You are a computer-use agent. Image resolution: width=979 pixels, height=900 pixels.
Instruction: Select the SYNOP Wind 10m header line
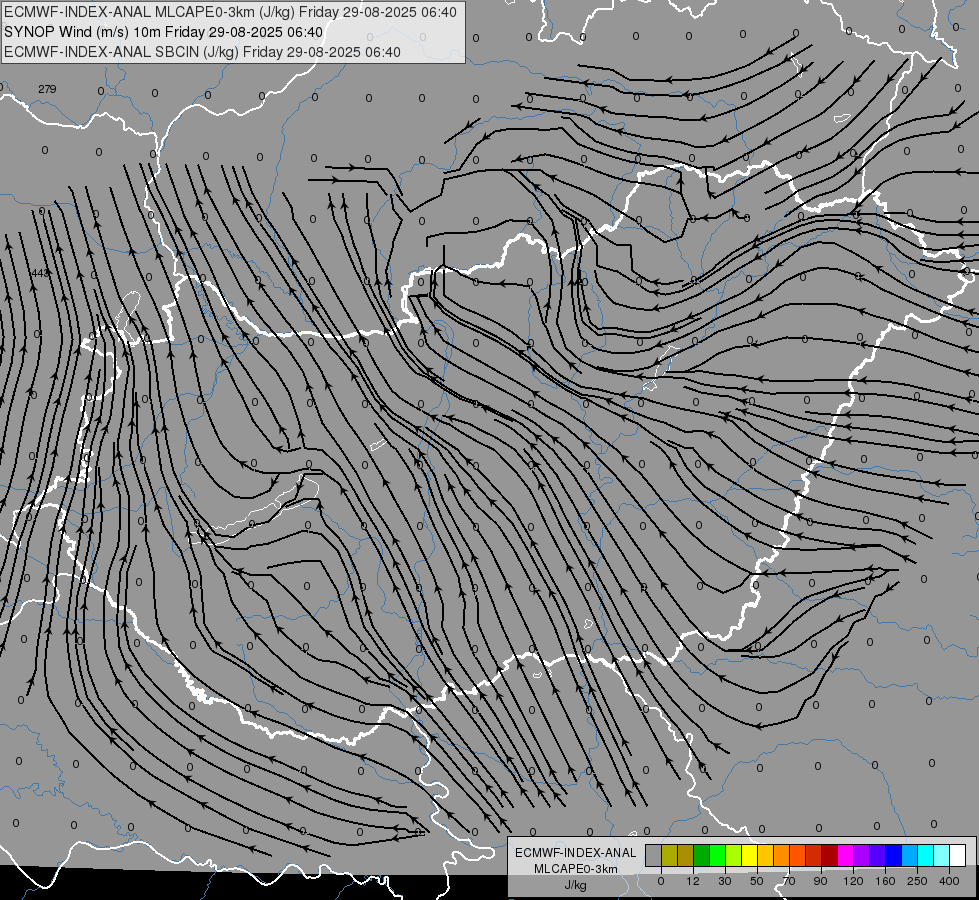pyautogui.click(x=164, y=32)
